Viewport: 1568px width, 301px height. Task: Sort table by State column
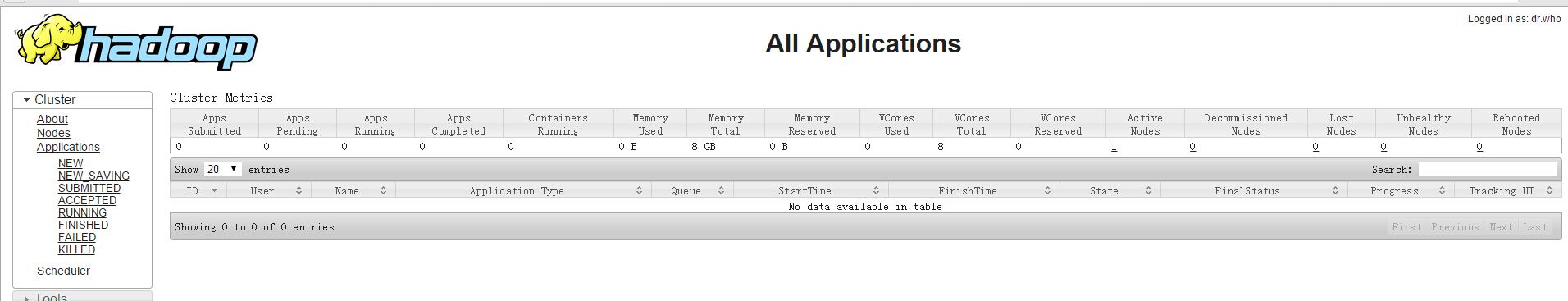pos(1110,190)
